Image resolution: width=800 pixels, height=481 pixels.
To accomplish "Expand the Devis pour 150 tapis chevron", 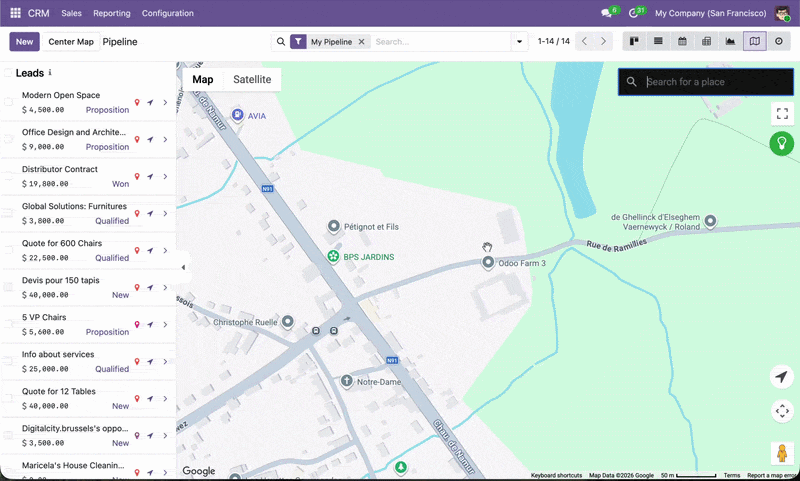I will coord(165,288).
